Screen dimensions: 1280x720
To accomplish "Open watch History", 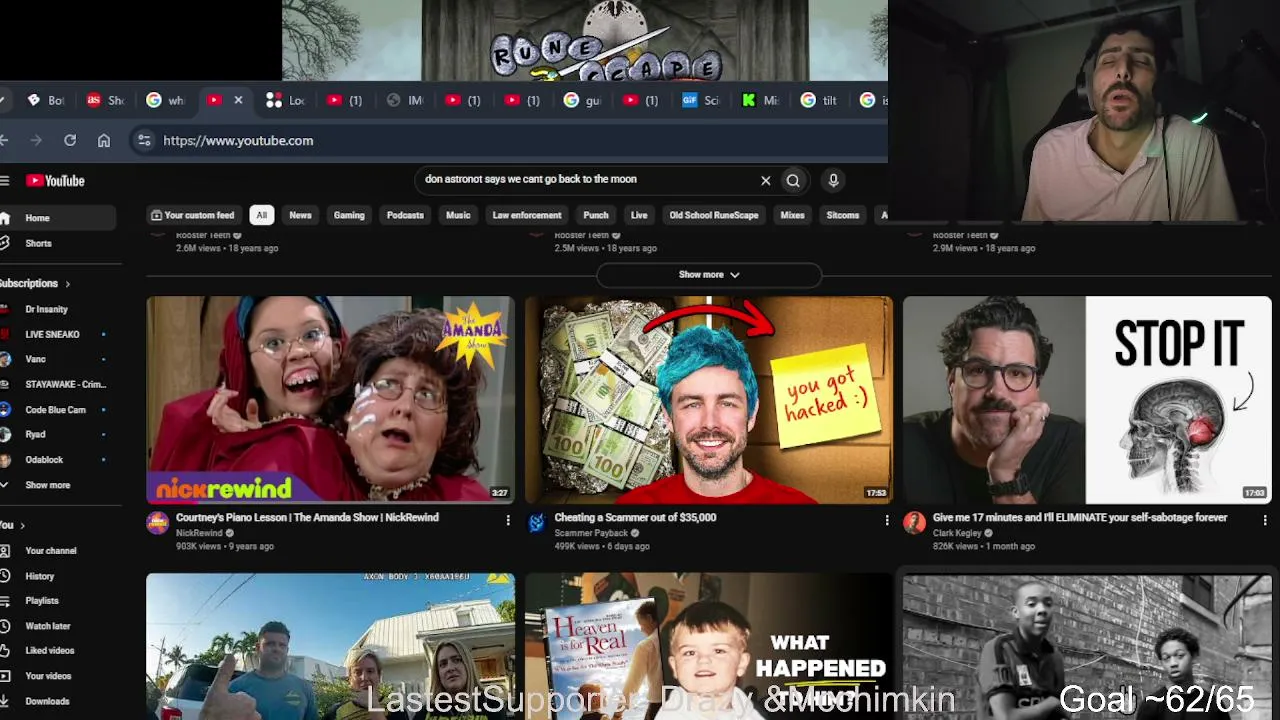I will pyautogui.click(x=40, y=576).
